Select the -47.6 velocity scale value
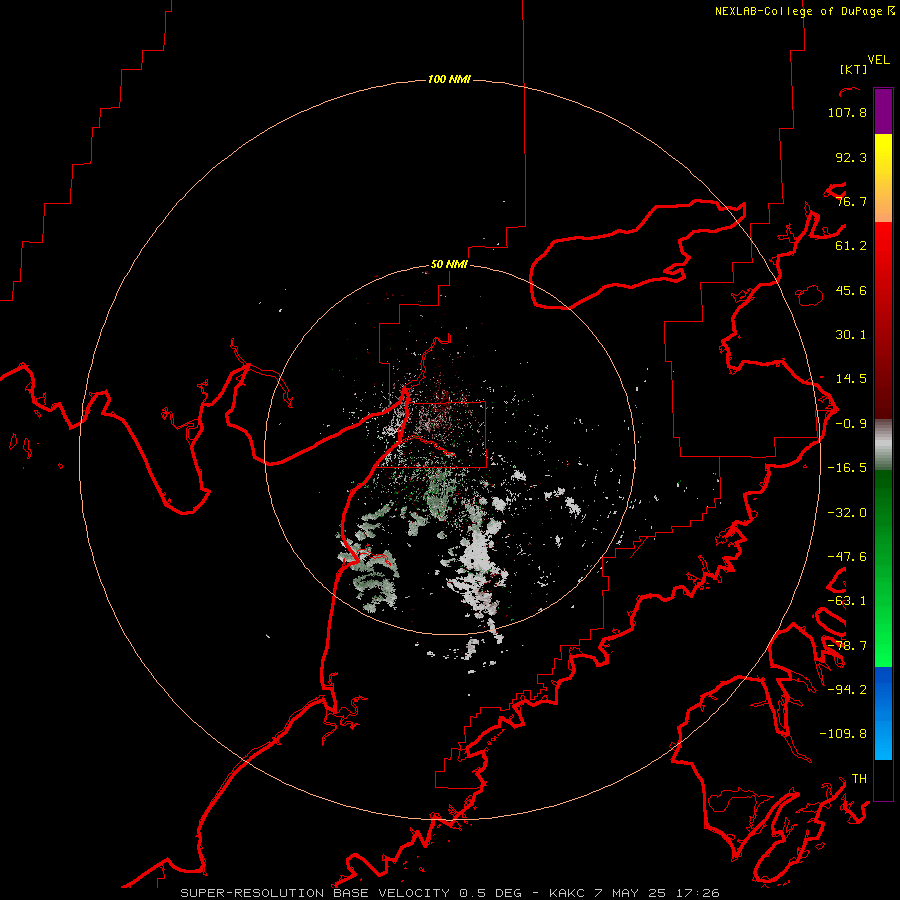The width and height of the screenshot is (900, 900). [x=847, y=557]
